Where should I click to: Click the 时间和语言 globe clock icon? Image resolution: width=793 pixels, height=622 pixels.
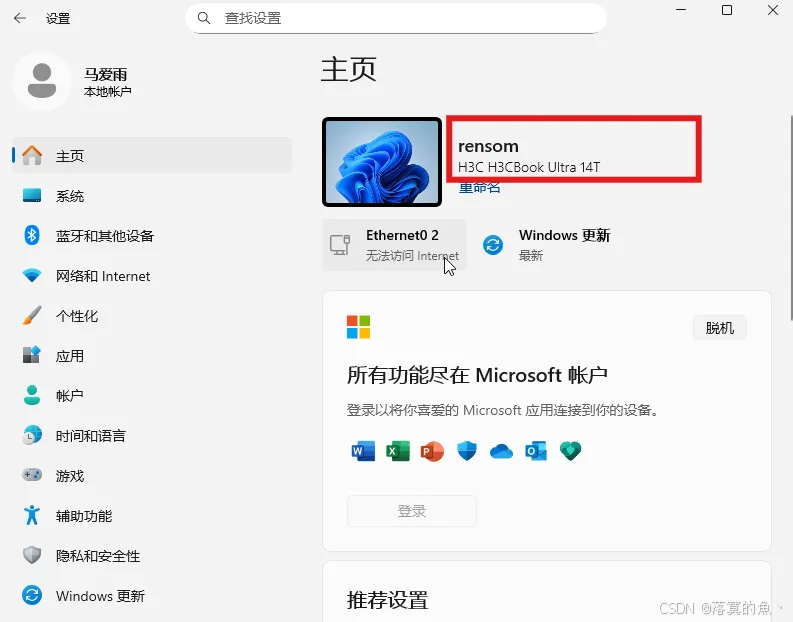[x=32, y=435]
